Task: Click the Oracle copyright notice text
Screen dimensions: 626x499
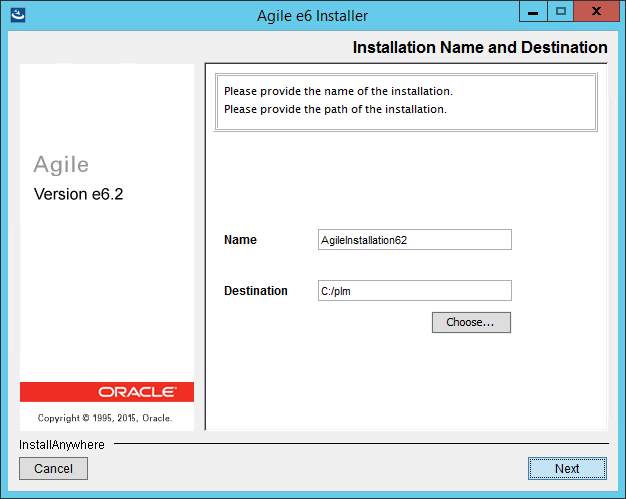Action: point(105,418)
